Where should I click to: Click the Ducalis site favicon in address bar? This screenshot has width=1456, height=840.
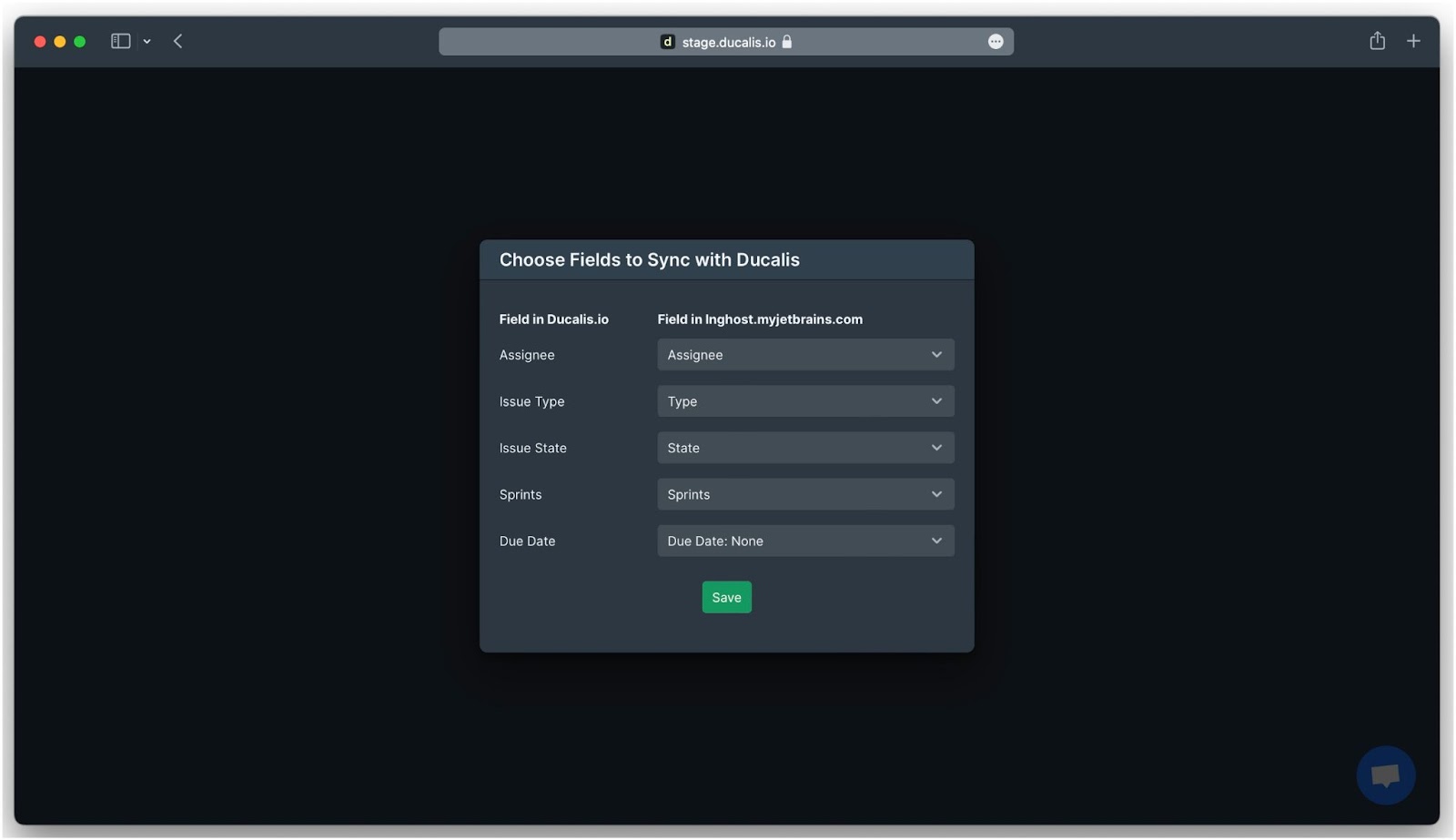pos(667,42)
